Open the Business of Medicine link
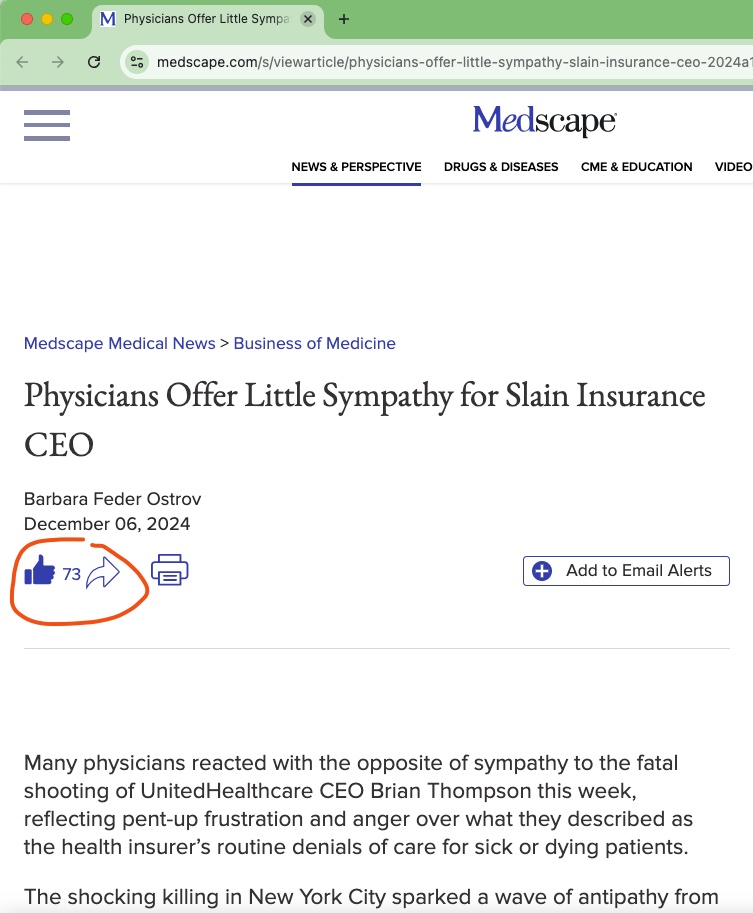 tap(314, 344)
